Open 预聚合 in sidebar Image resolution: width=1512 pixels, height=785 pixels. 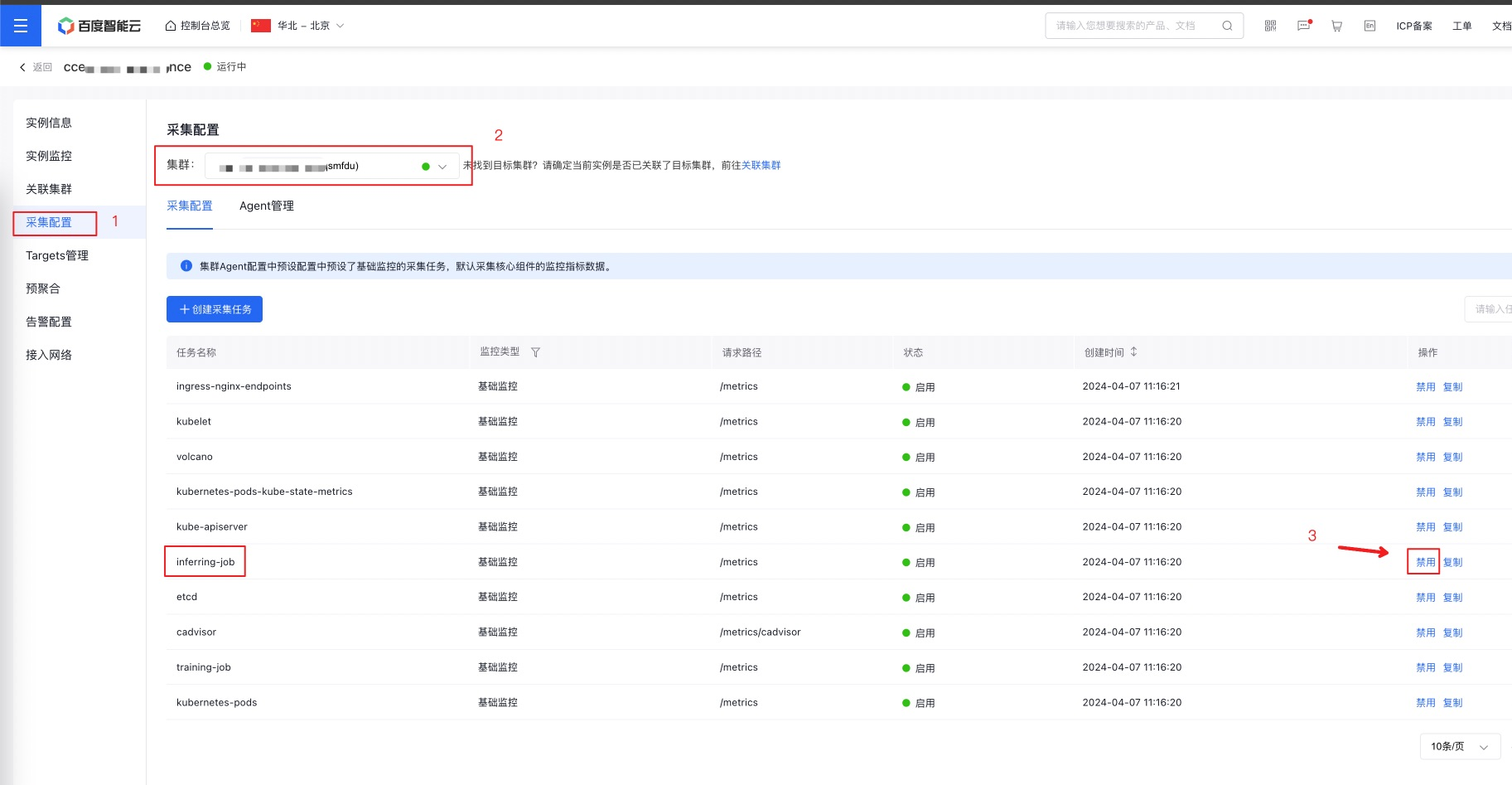click(x=43, y=288)
